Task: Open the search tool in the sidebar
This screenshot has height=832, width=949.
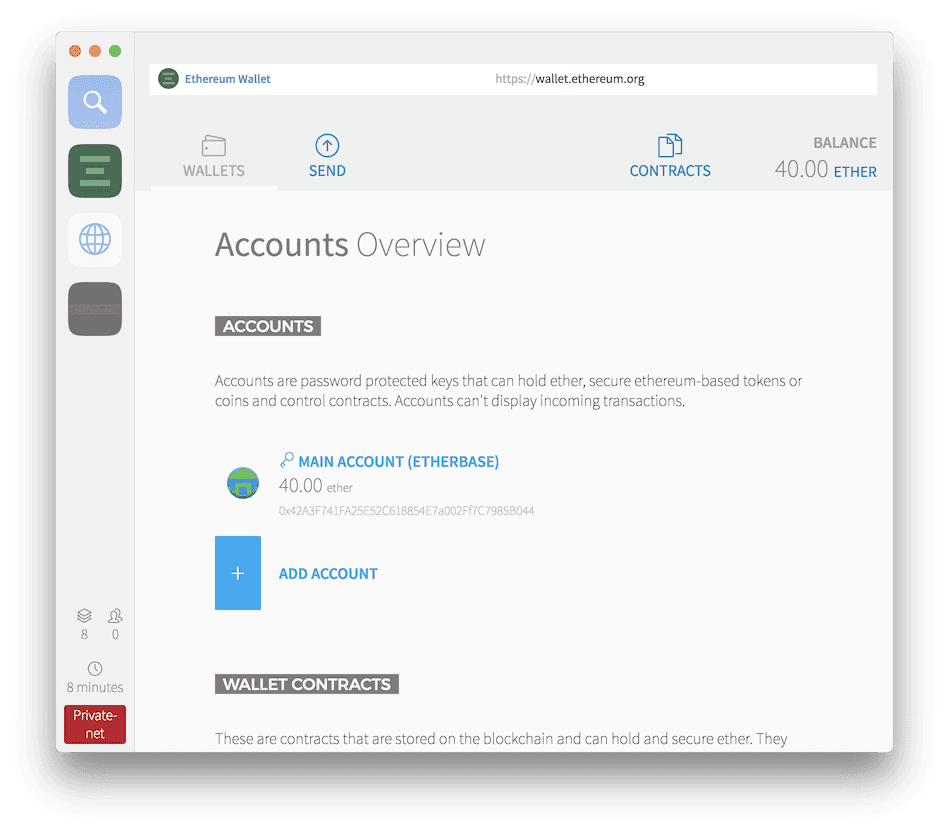Action: [x=94, y=102]
